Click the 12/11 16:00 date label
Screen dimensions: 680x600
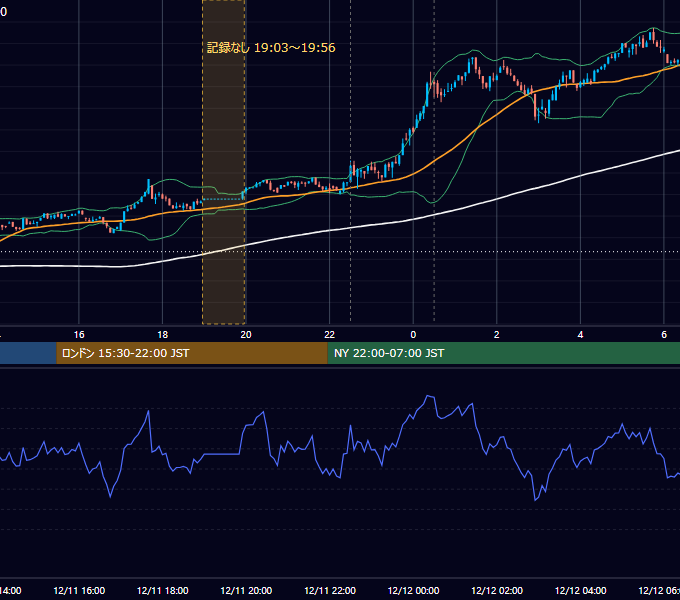tap(79, 591)
